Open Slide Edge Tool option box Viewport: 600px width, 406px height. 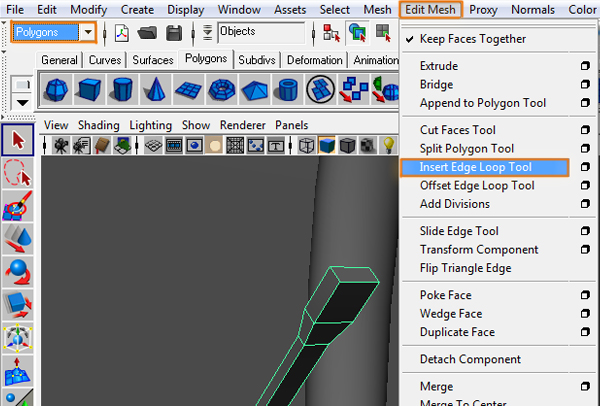click(585, 231)
